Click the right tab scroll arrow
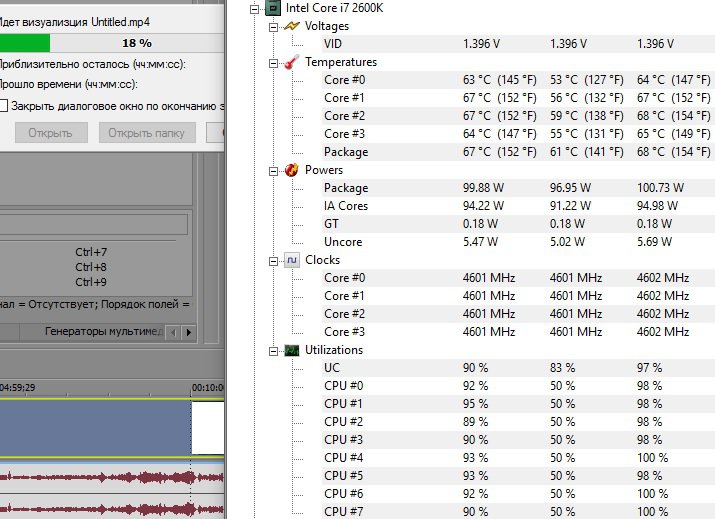The height and width of the screenshot is (519, 715). pyautogui.click(x=189, y=332)
